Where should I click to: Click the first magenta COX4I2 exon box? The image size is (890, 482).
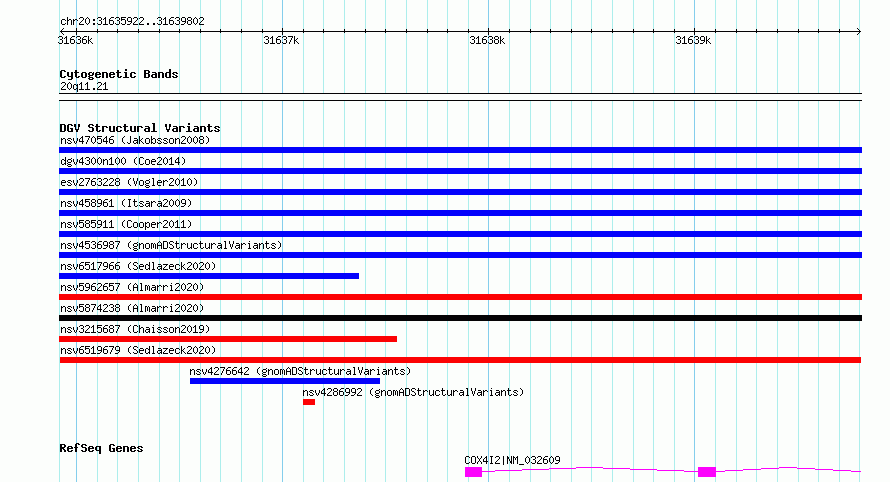point(473,472)
